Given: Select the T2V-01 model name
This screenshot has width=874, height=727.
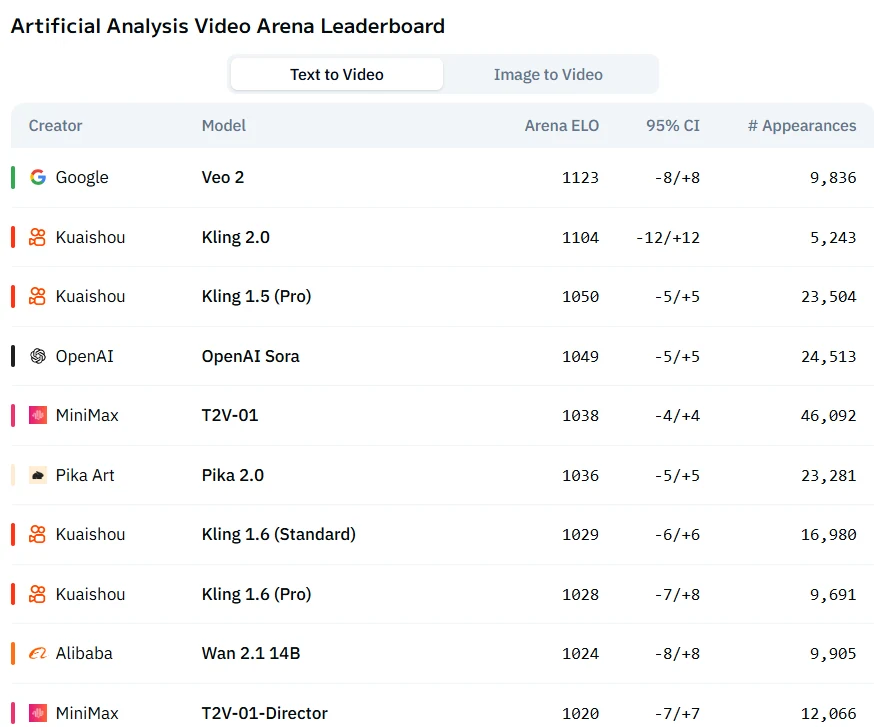Looking at the screenshot, I should [230, 415].
